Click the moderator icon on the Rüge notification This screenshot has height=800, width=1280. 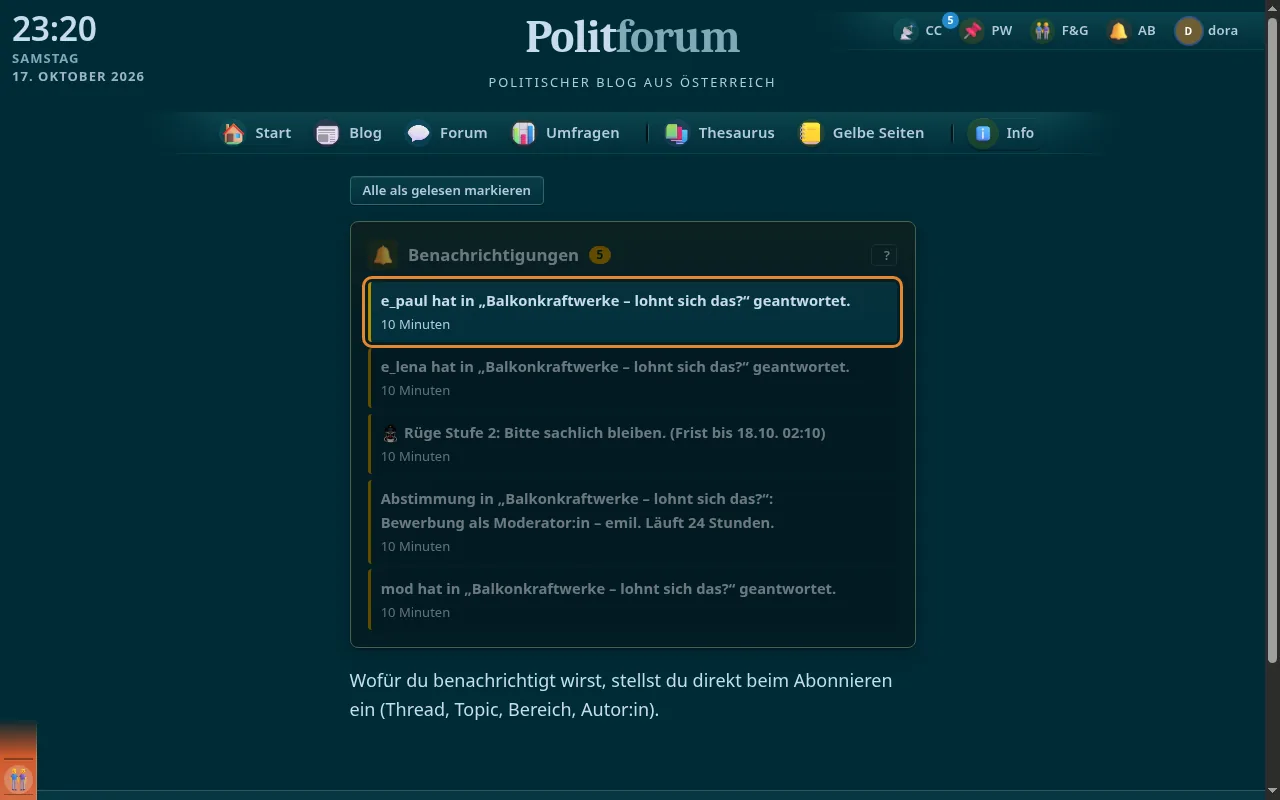[x=391, y=434]
